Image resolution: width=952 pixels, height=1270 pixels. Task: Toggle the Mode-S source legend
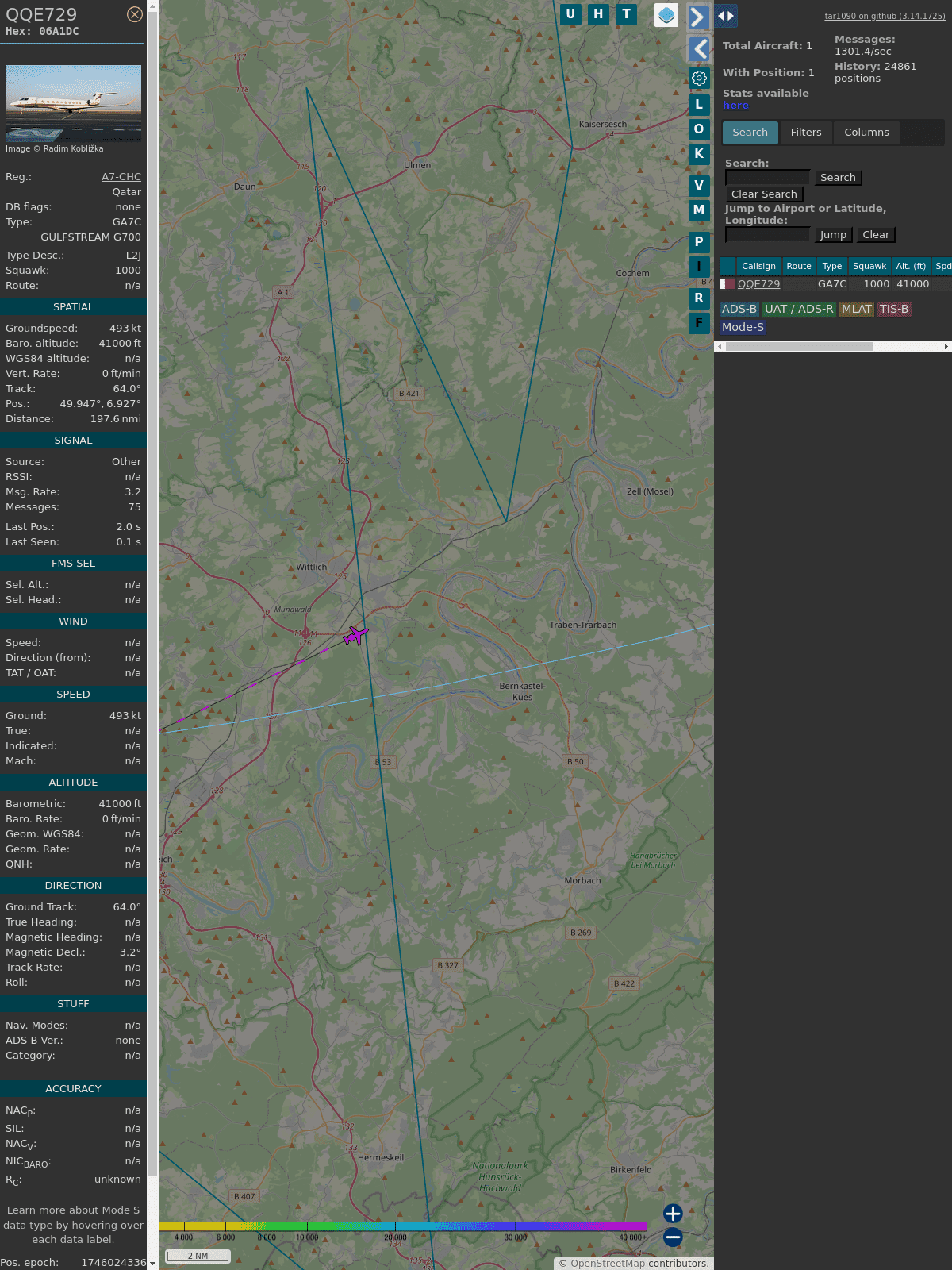(743, 327)
